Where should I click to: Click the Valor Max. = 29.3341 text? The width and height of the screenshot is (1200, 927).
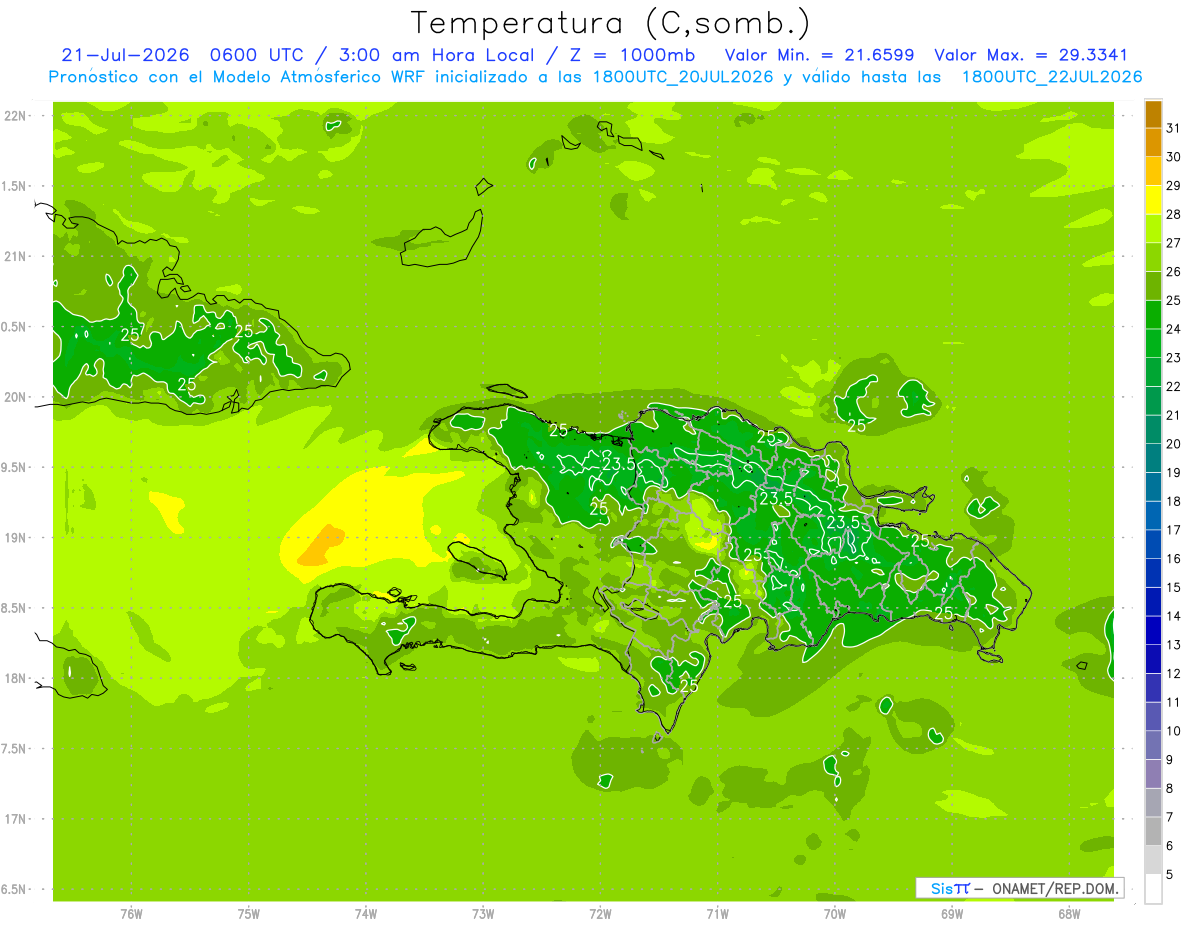(x=1031, y=55)
